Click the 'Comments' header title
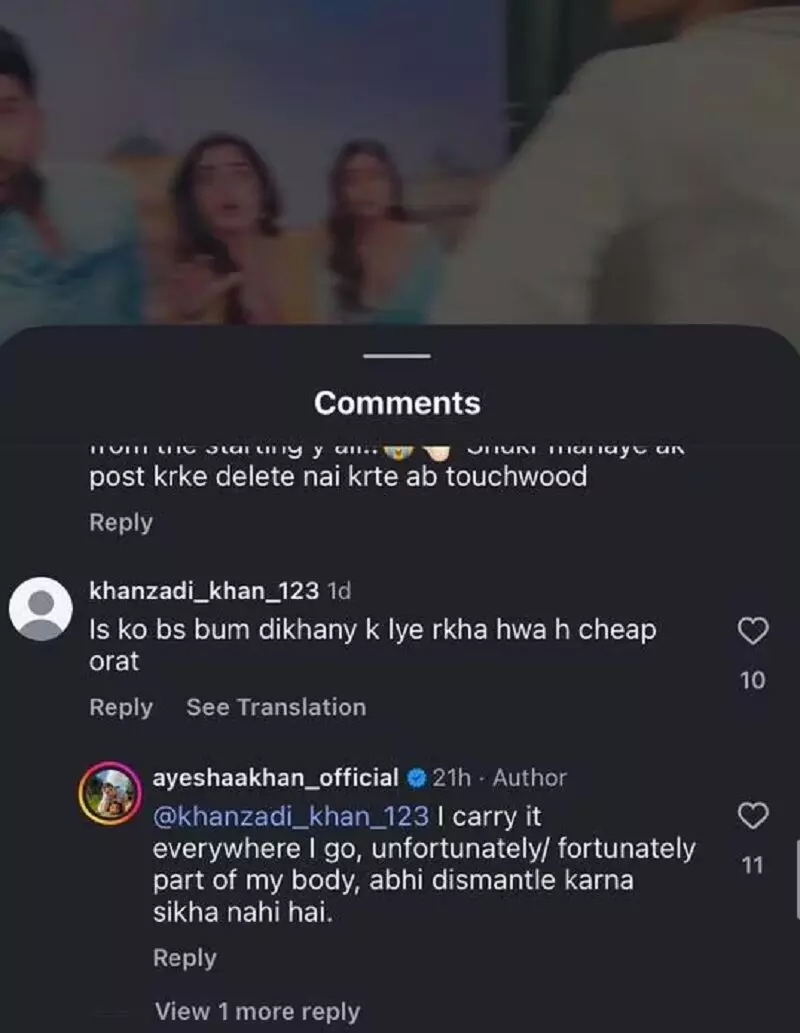The height and width of the screenshot is (1033, 800). (x=397, y=403)
